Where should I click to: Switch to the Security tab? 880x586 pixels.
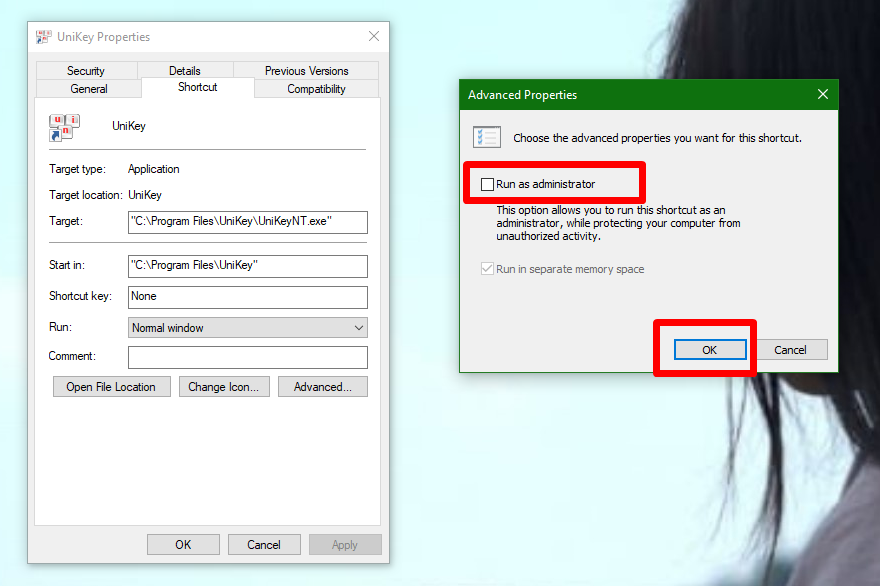pyautogui.click(x=86, y=71)
